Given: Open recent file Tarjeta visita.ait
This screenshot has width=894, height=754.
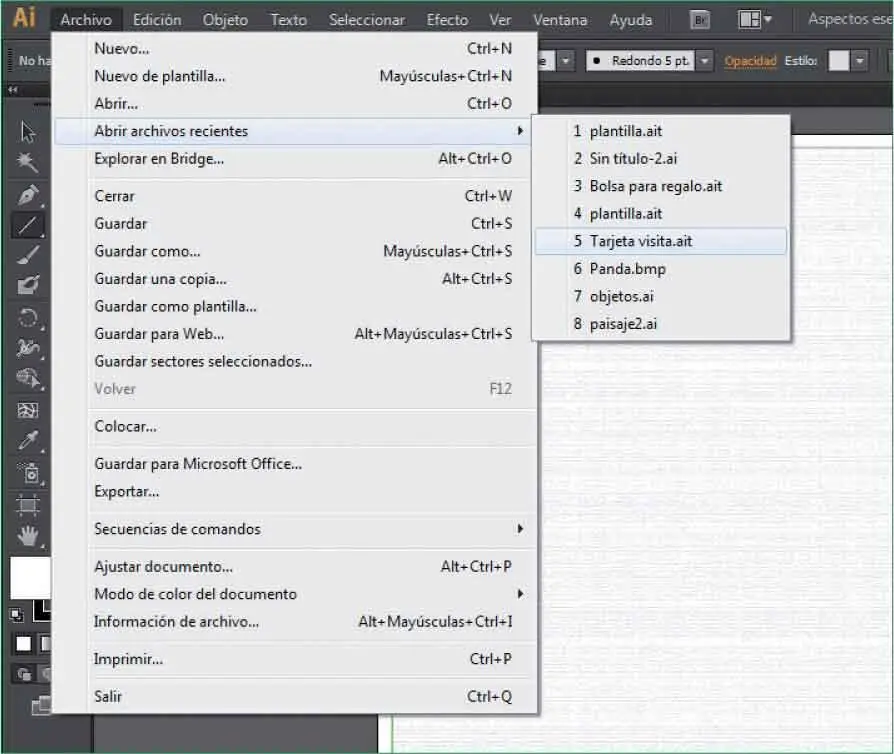Looking at the screenshot, I should (x=661, y=241).
